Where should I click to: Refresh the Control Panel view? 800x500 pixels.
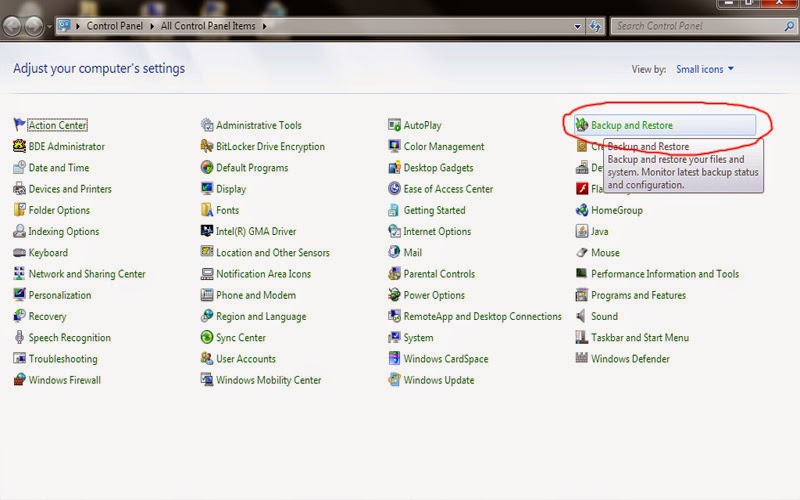(x=595, y=26)
